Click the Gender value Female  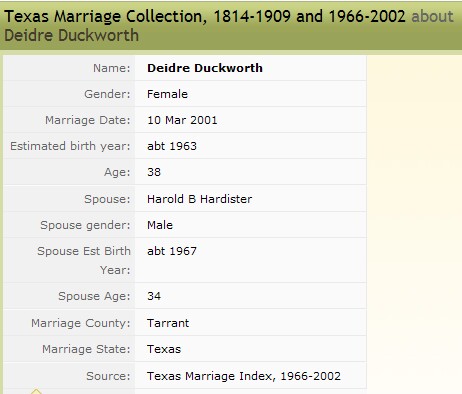click(x=167, y=94)
